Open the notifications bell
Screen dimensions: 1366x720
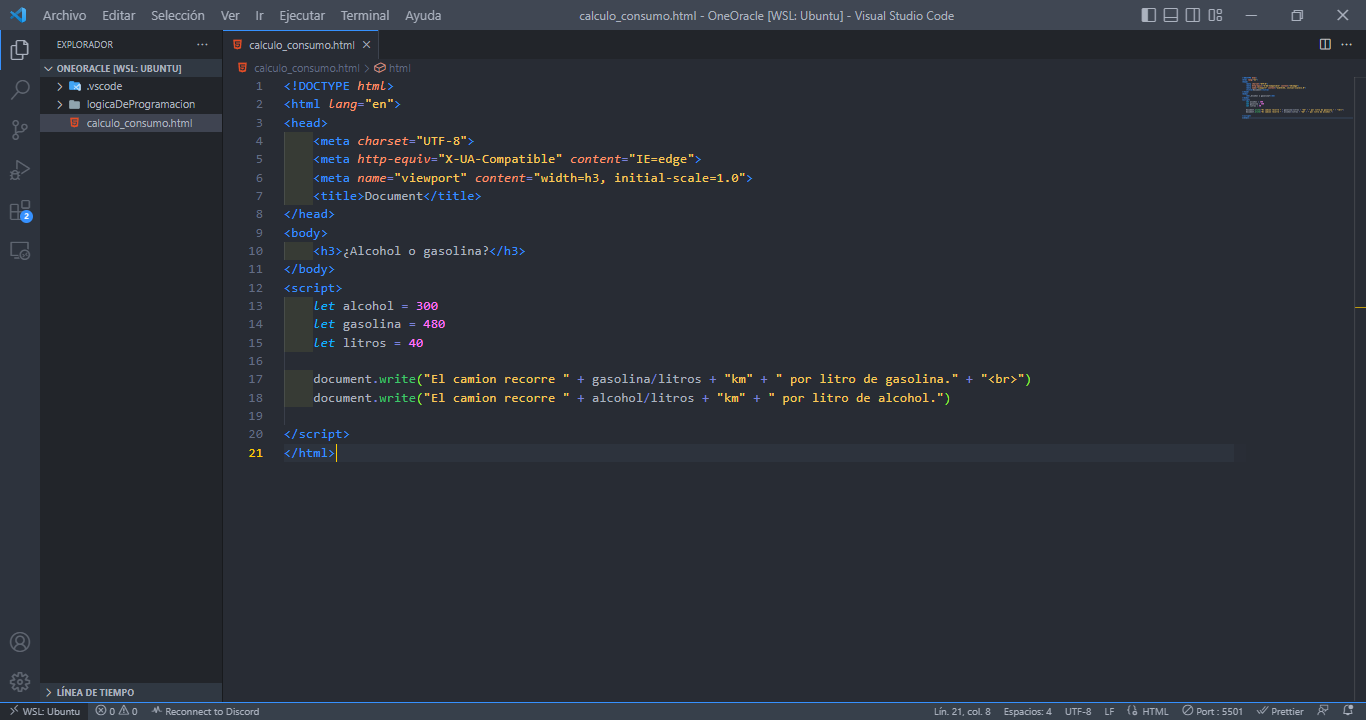[1347, 711]
